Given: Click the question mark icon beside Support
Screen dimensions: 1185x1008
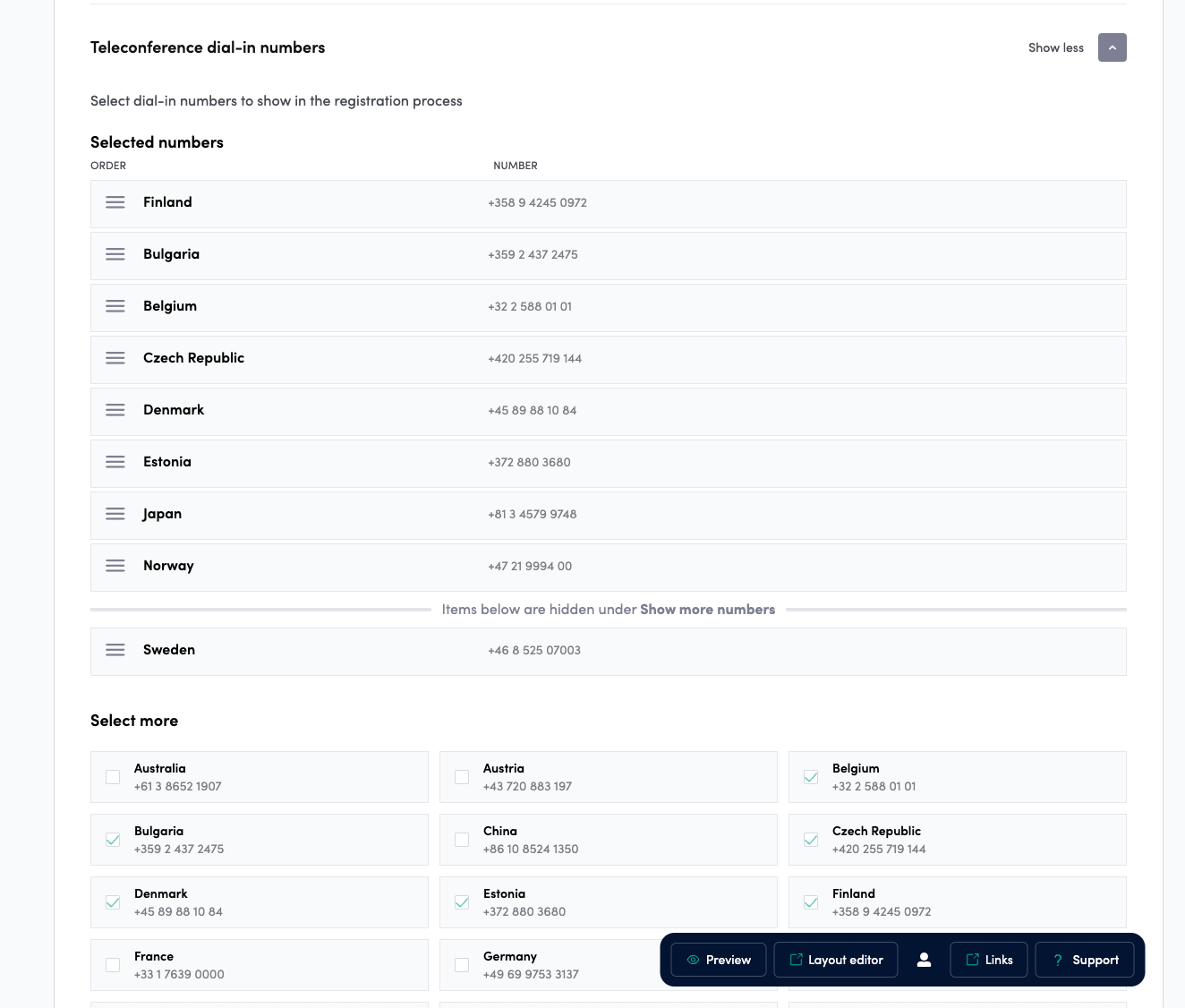Looking at the screenshot, I should [x=1058, y=959].
